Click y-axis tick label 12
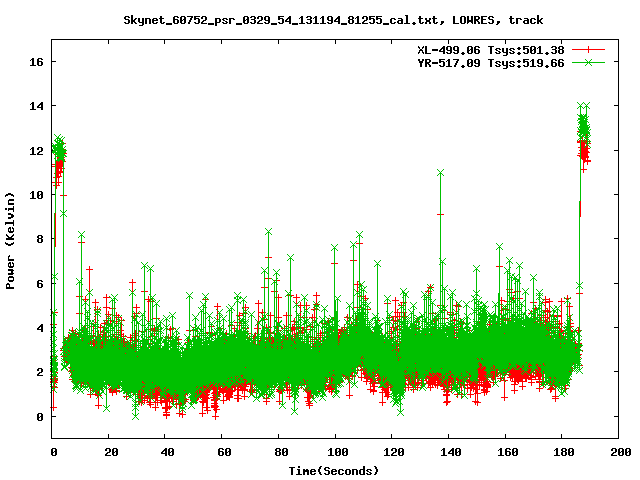Image resolution: width=640 pixels, height=480 pixels. (37, 151)
